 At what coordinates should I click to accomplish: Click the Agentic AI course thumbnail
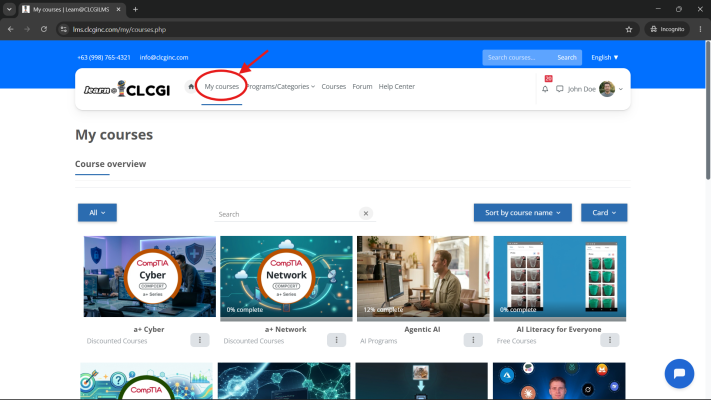click(423, 276)
